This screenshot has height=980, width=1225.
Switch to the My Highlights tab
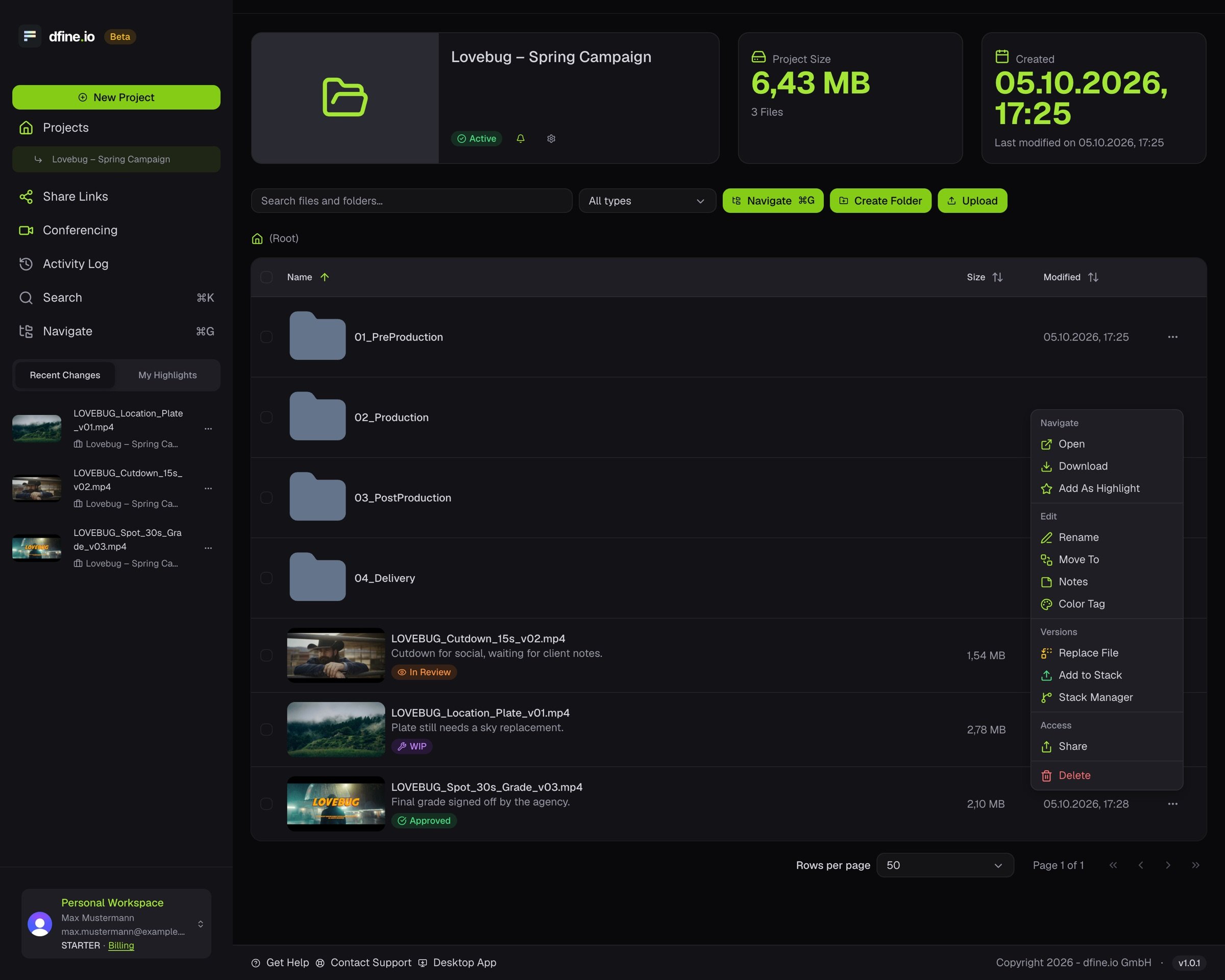pyautogui.click(x=167, y=375)
